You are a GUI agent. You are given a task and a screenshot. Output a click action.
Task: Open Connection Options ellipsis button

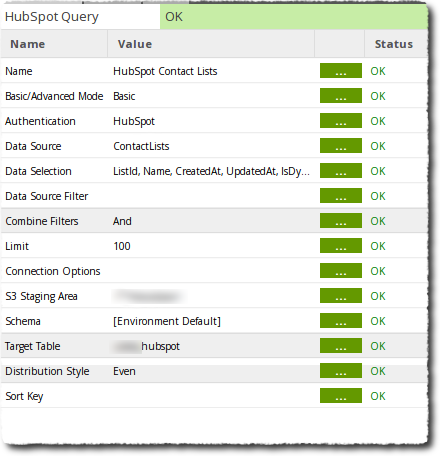341,271
